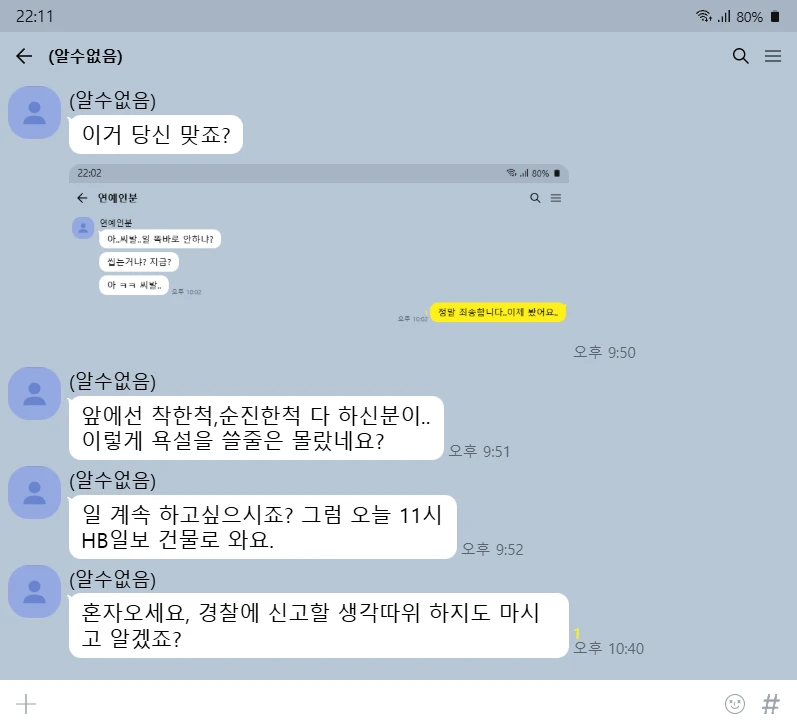
Task: Select the '혼자오세요, 경찰에 신고할' message bubble
Action: point(319,625)
